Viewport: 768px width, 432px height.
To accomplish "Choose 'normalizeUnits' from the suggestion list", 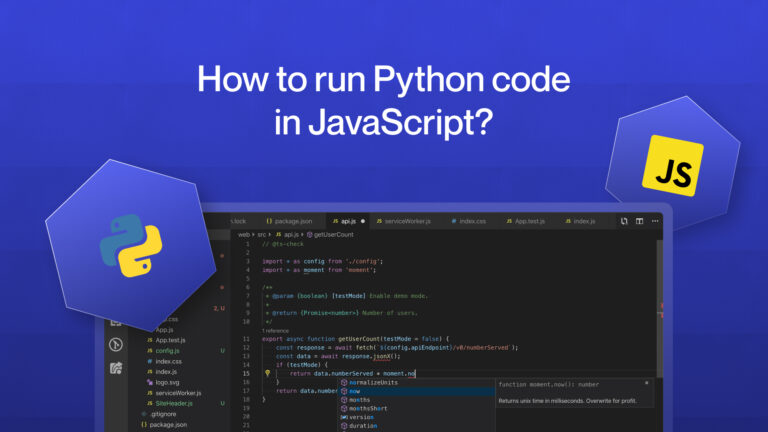I will [373, 382].
